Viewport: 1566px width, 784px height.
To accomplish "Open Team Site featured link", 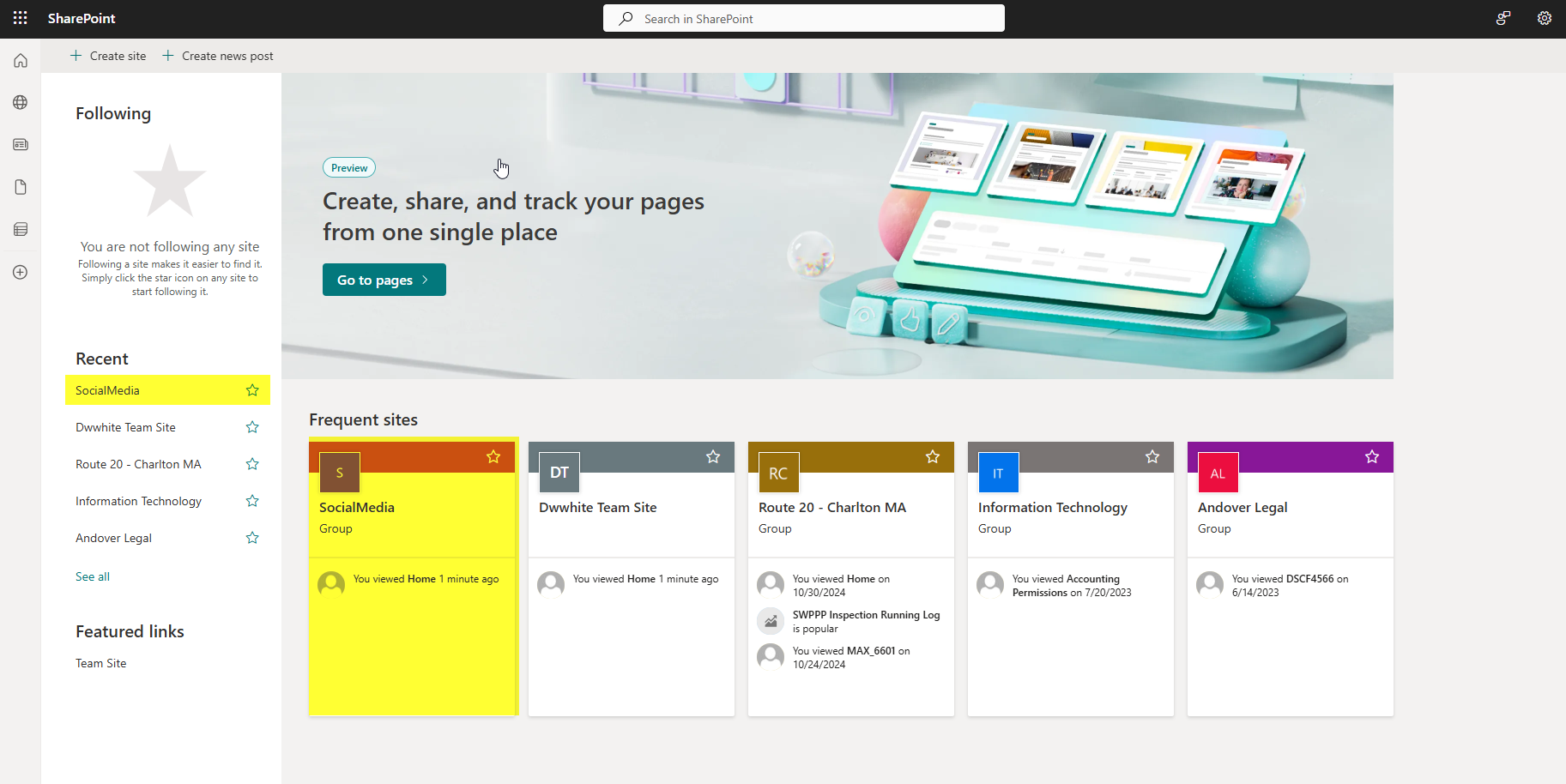I will (101, 663).
